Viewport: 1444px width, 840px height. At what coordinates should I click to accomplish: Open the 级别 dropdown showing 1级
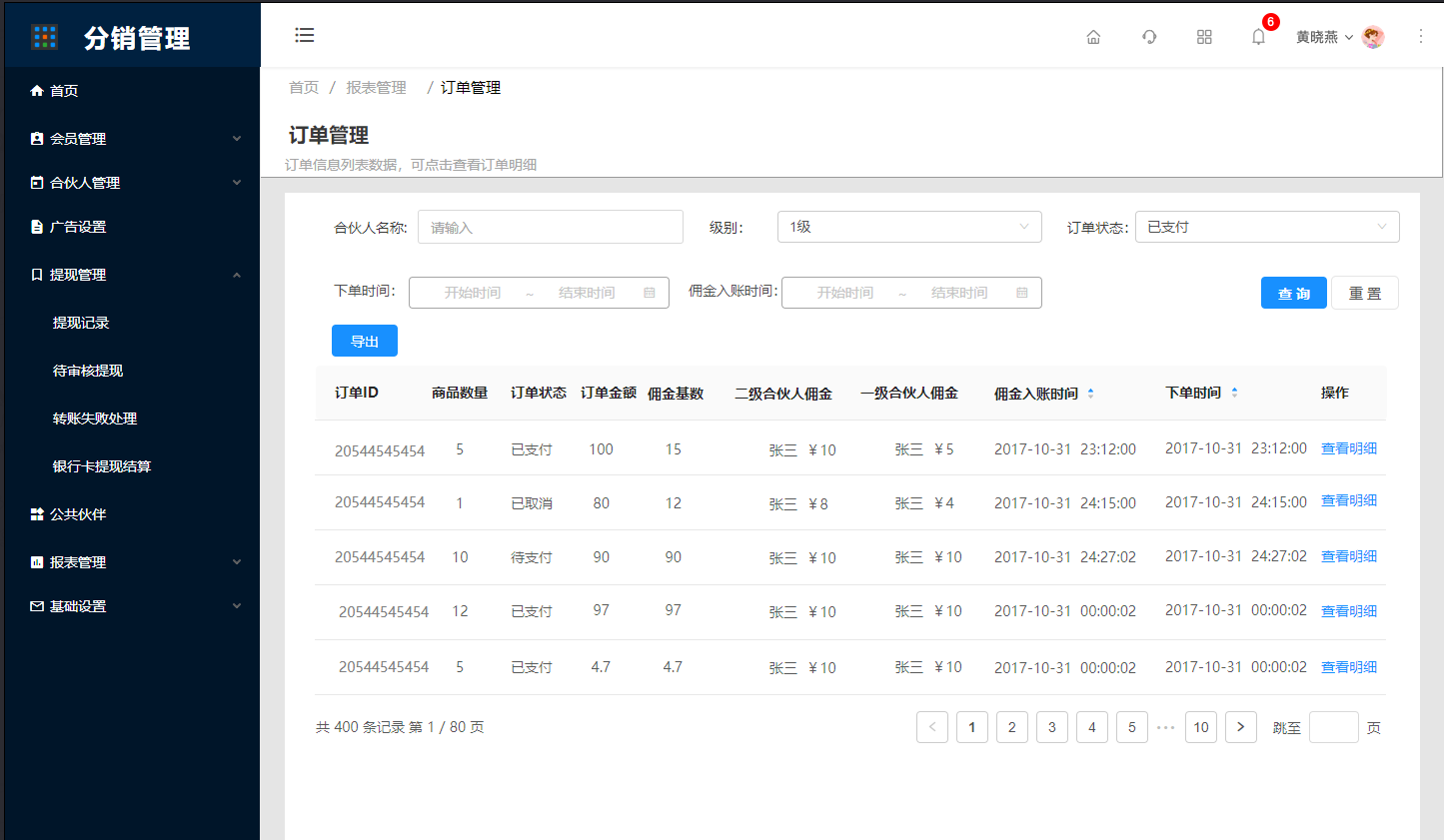909,227
